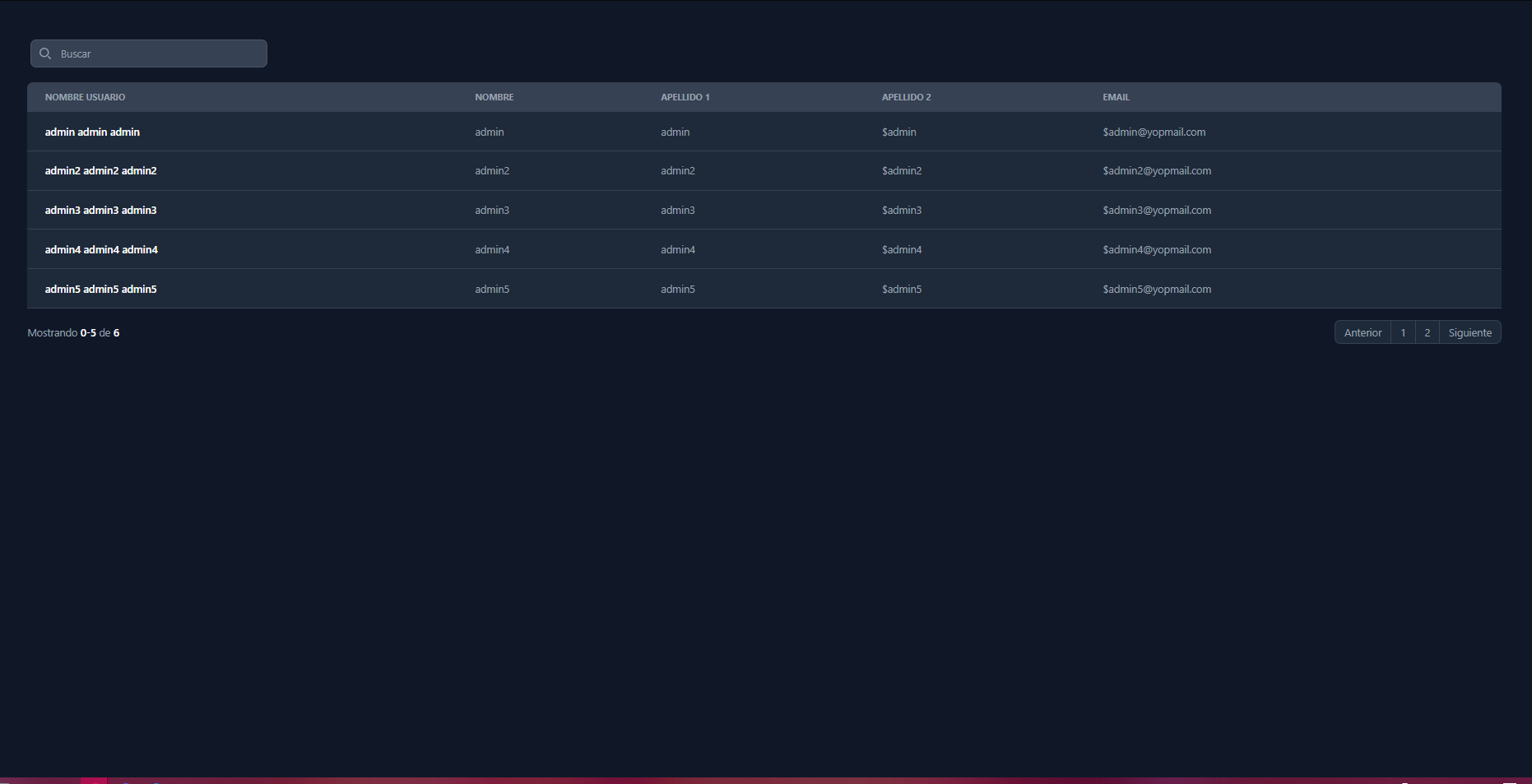Select user 'admin4 admin4 admin4'

coord(101,249)
